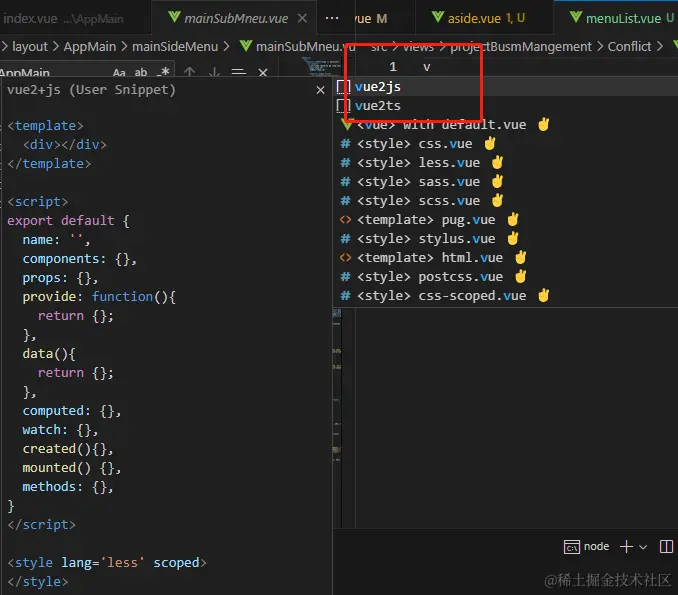
Task: Click the AppMain breadcrumb
Action: click(x=90, y=46)
